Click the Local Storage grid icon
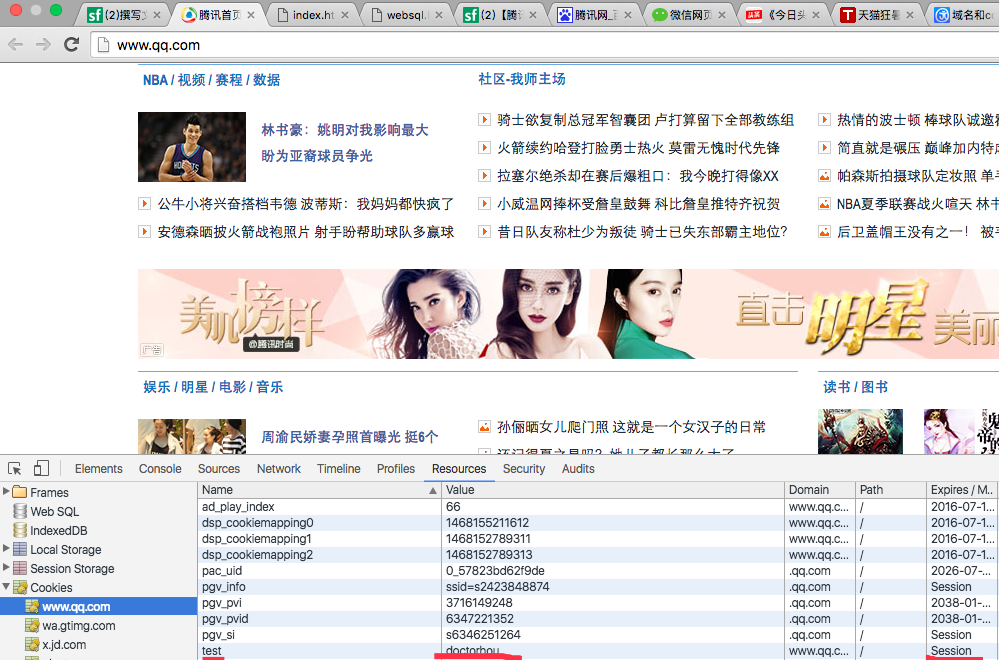The height and width of the screenshot is (660, 999). (x=20, y=549)
